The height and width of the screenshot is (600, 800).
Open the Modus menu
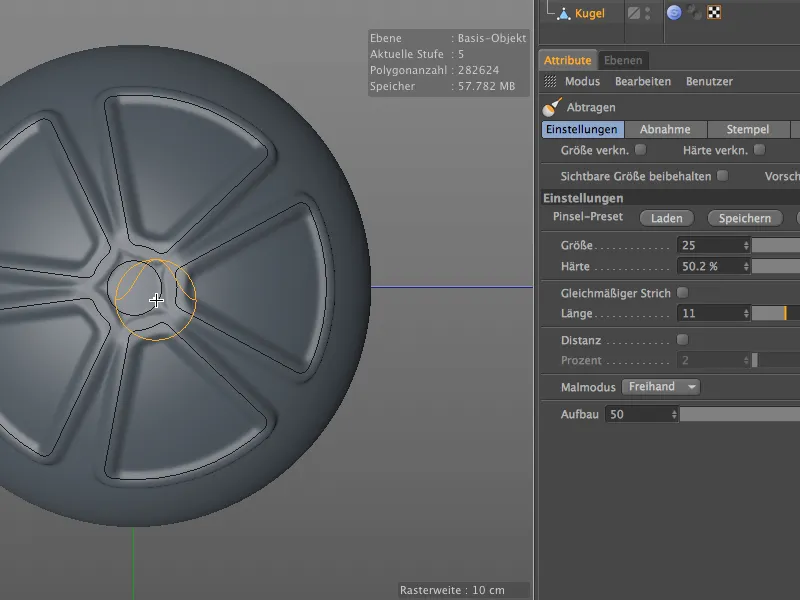click(x=582, y=82)
